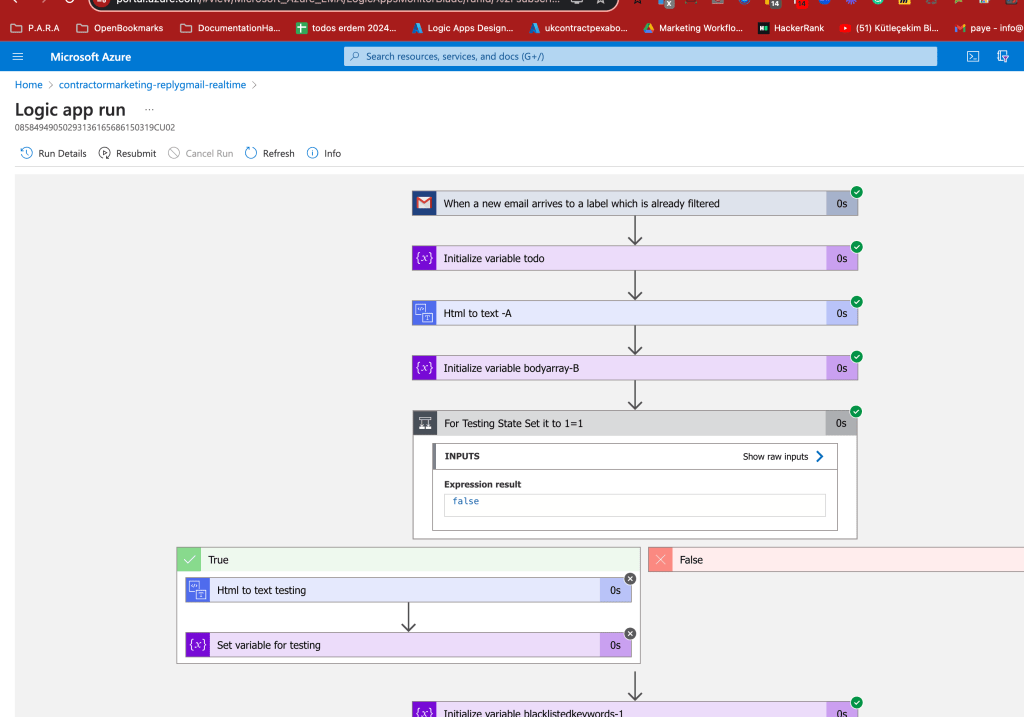Click variable icon of Initialize variable todo
Screen dimensions: 1024x717
coord(424,258)
